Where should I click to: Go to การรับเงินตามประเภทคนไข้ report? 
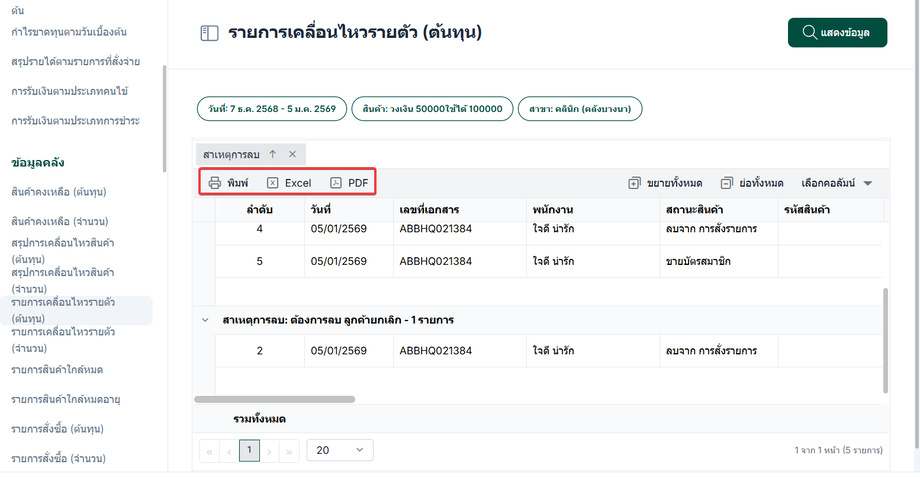(x=69, y=91)
